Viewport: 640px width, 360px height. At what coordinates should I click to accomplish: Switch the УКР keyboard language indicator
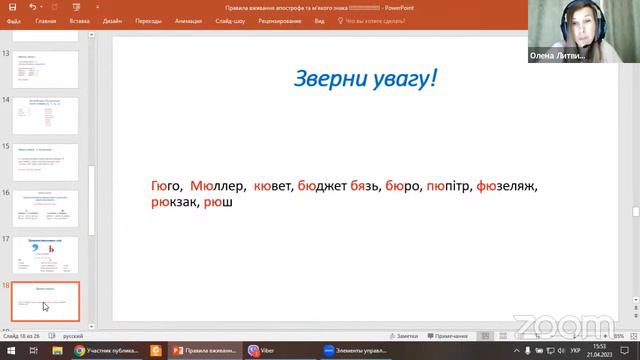click(576, 351)
